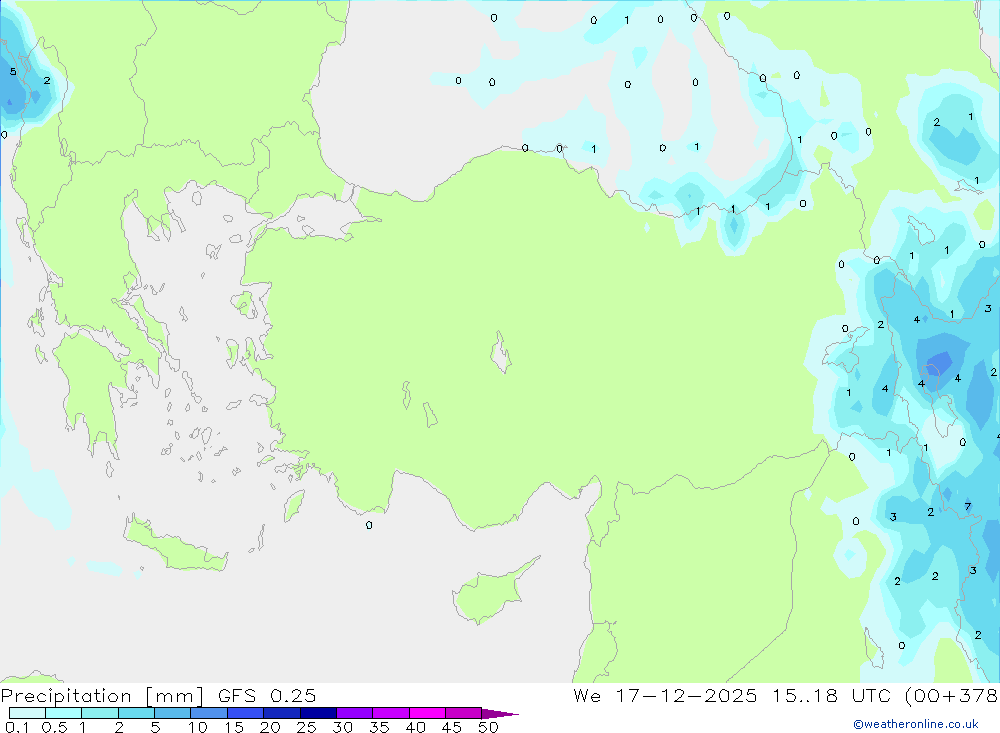Select the legend swatch between 5 and 10
This screenshot has width=1000, height=733.
[172, 713]
